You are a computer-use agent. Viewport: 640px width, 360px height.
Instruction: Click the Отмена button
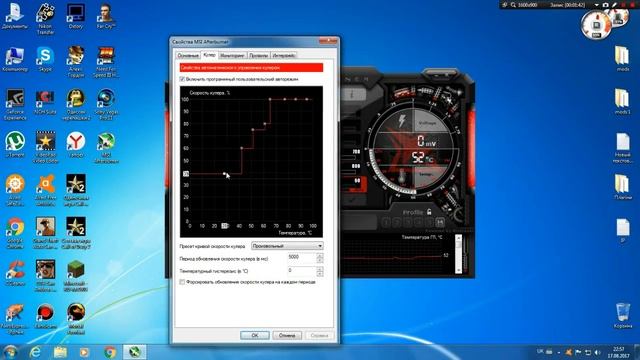[287, 335]
